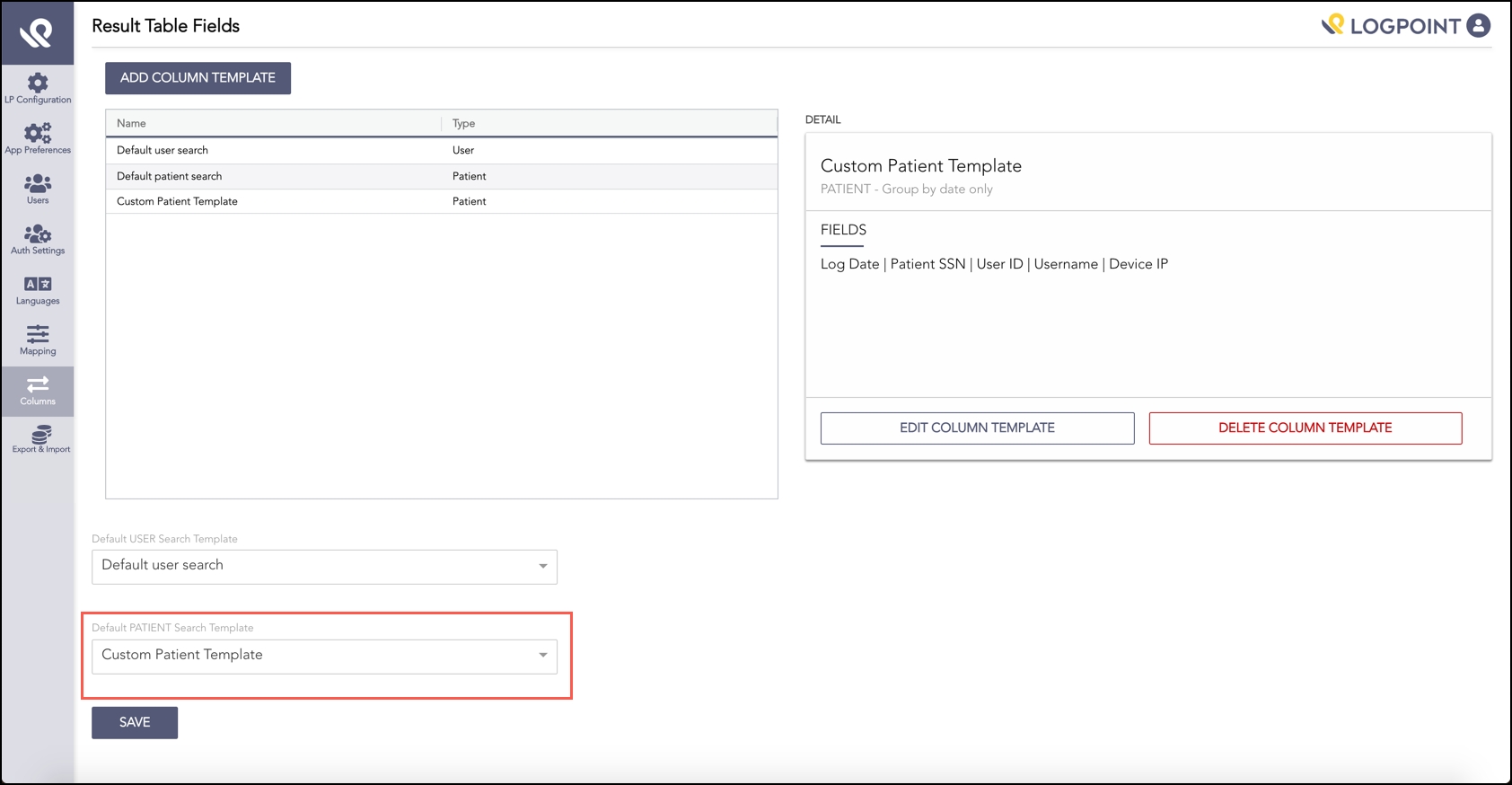The width and height of the screenshot is (1512, 785).
Task: Open Auth Settings sidebar icon
Action: 37,234
